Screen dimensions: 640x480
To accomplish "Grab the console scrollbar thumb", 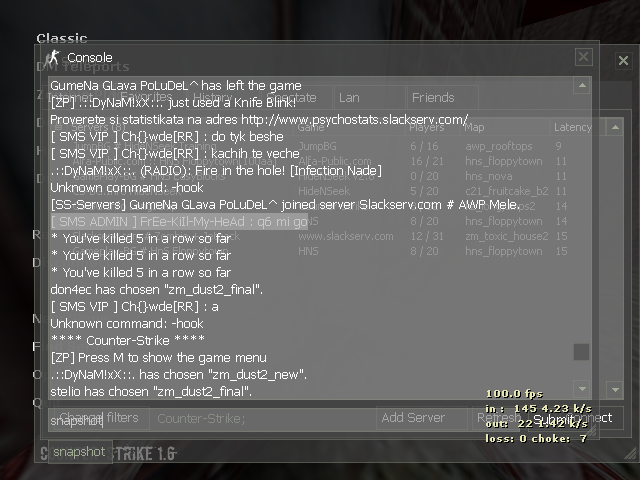I will (x=581, y=352).
